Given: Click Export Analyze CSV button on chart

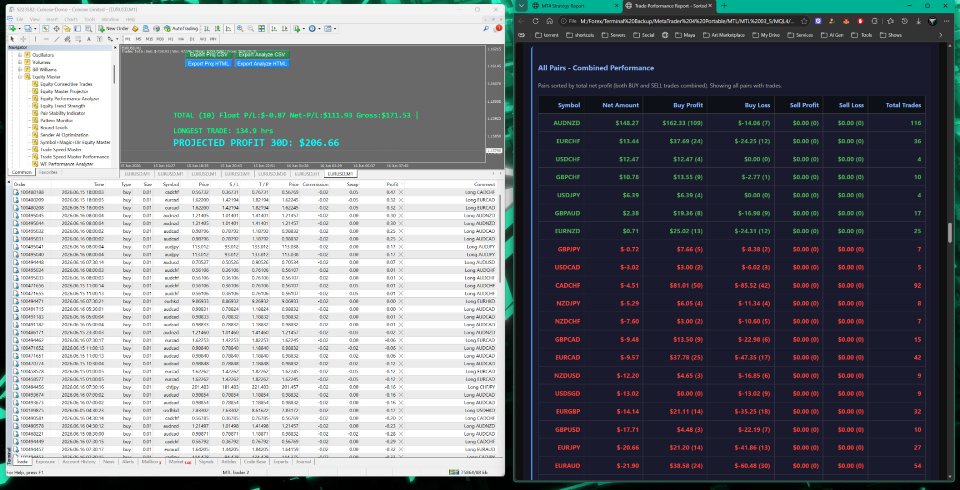Looking at the screenshot, I should pyautogui.click(x=262, y=55).
